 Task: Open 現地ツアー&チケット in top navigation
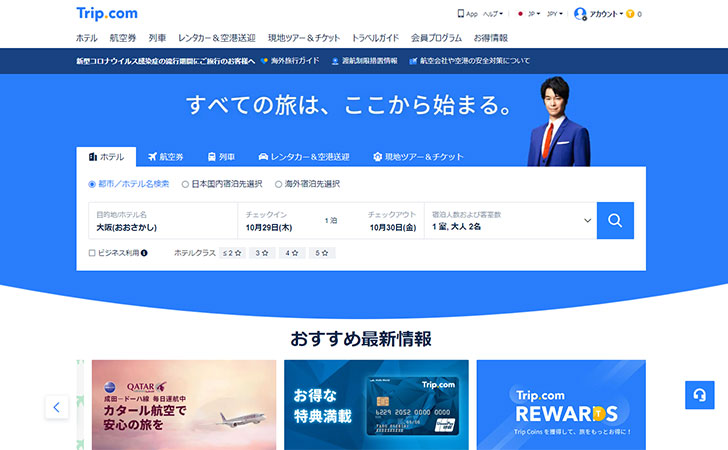tap(304, 38)
